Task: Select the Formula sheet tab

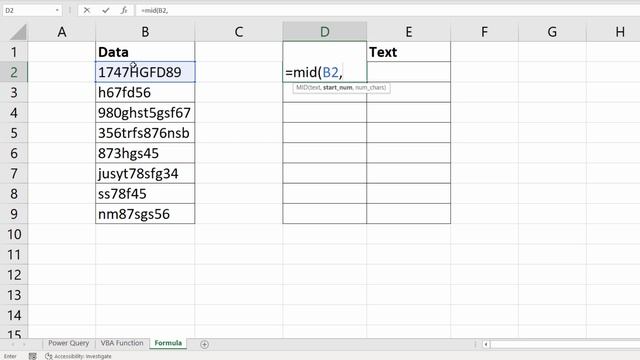Action: pos(168,343)
